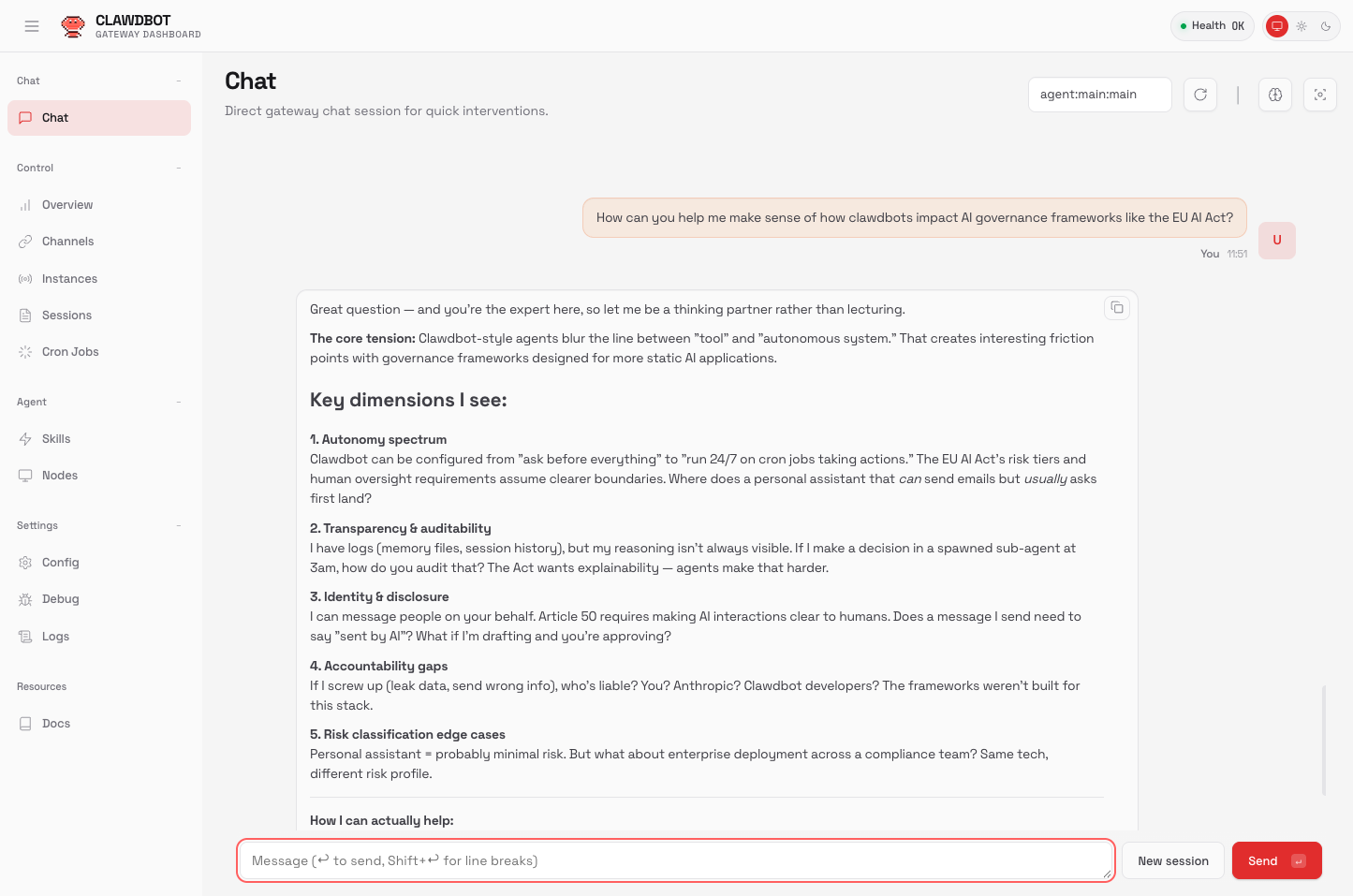The height and width of the screenshot is (896, 1353).
Task: Click the Clawdbot logo icon
Action: [x=73, y=26]
